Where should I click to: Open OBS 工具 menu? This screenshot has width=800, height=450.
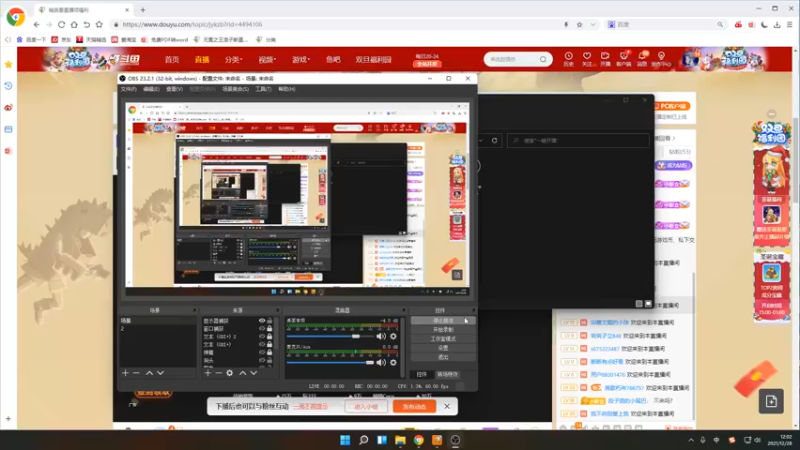click(x=263, y=89)
